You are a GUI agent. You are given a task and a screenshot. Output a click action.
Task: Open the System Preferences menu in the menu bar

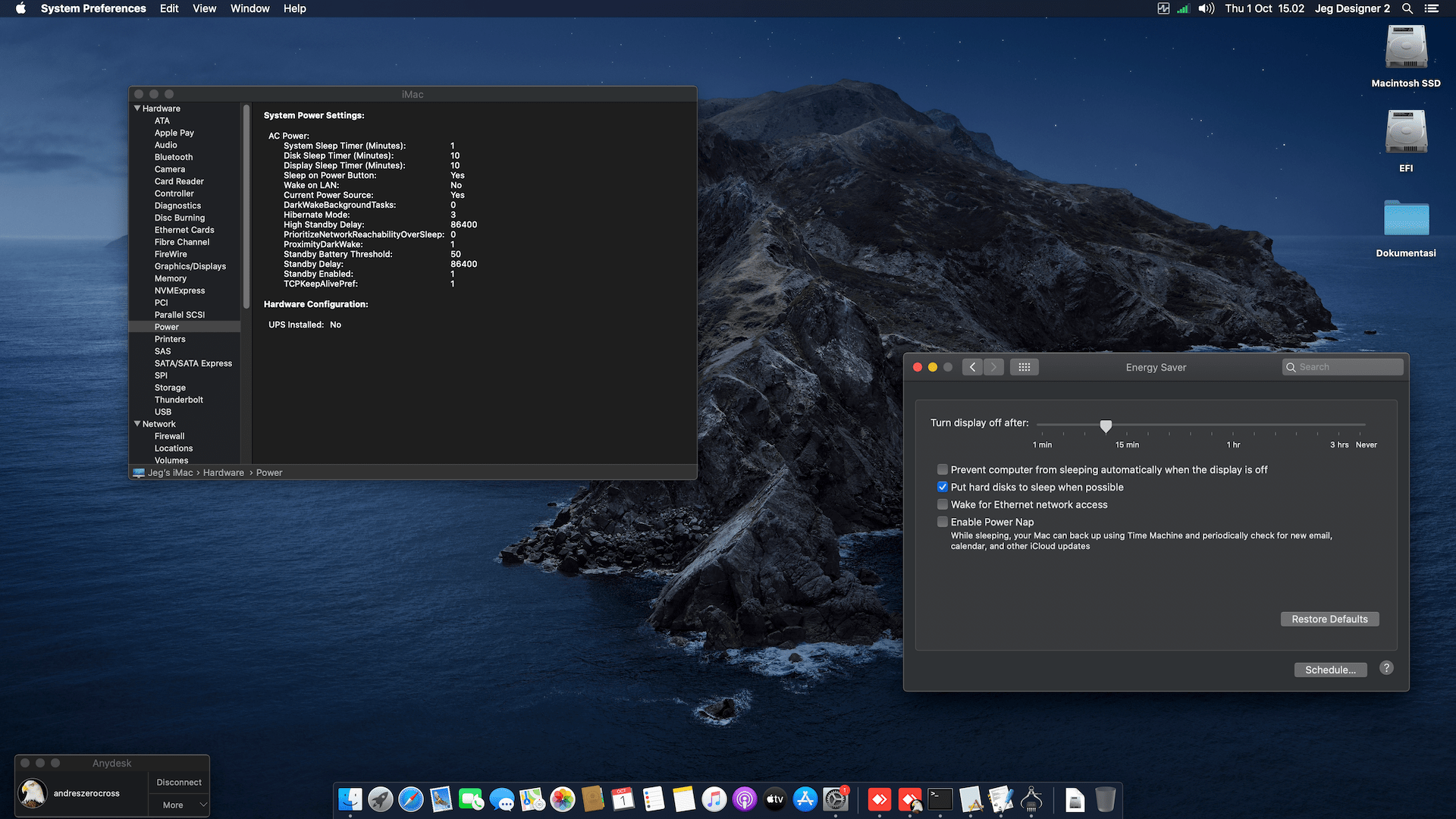pyautogui.click(x=93, y=8)
